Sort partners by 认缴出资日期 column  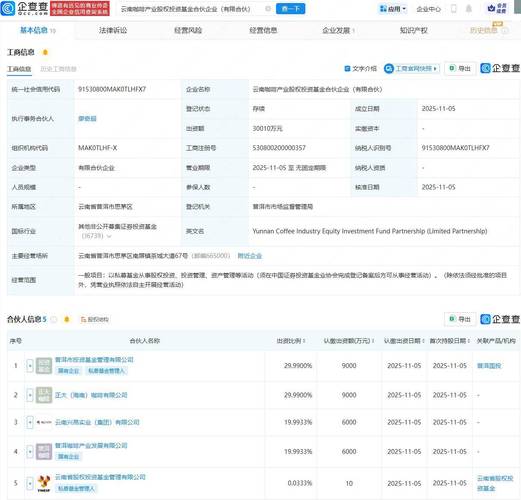404,341
